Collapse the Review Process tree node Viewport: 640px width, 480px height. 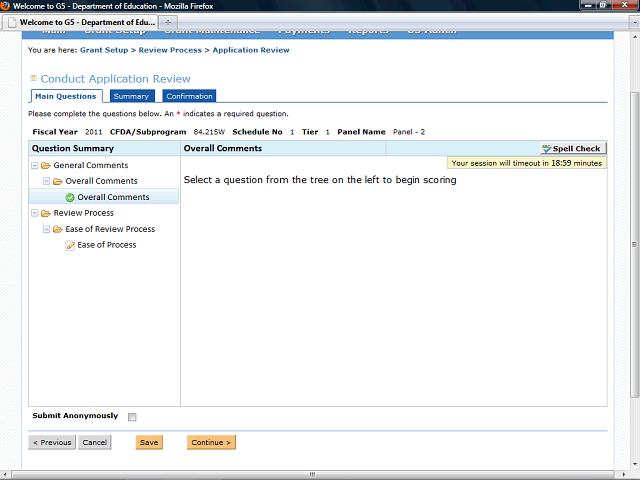[x=35, y=213]
